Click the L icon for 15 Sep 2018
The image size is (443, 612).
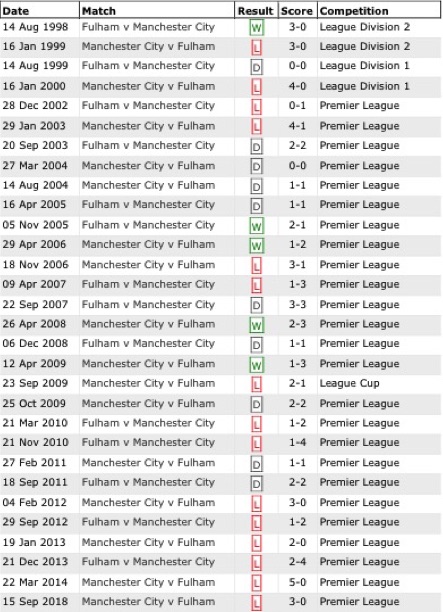(256, 603)
